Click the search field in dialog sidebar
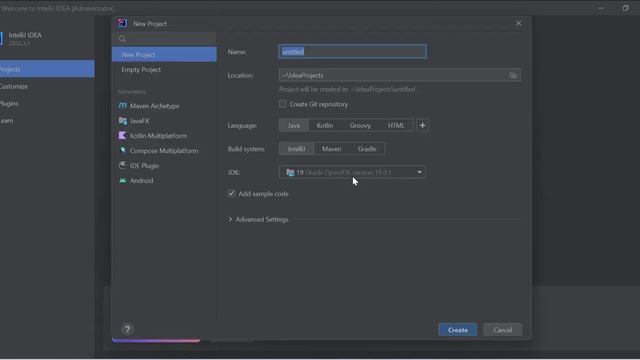Image resolution: width=640 pixels, height=360 pixels. click(164, 39)
